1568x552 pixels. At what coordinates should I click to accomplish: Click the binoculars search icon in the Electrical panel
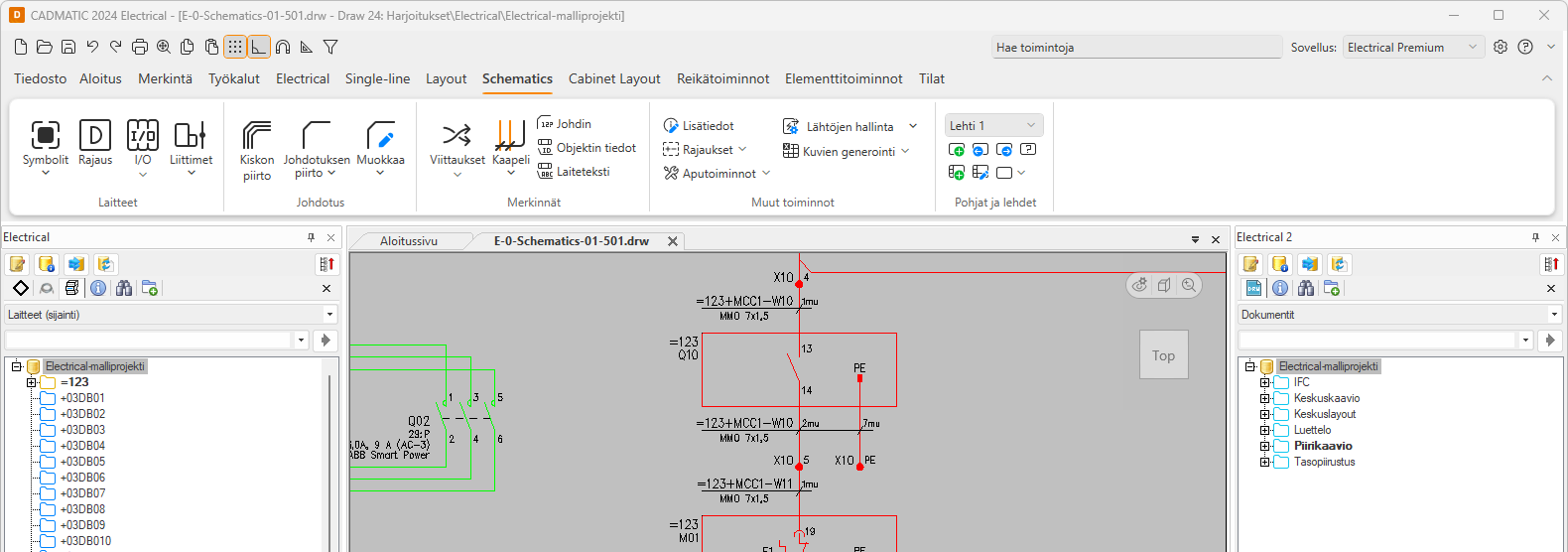tap(124, 288)
